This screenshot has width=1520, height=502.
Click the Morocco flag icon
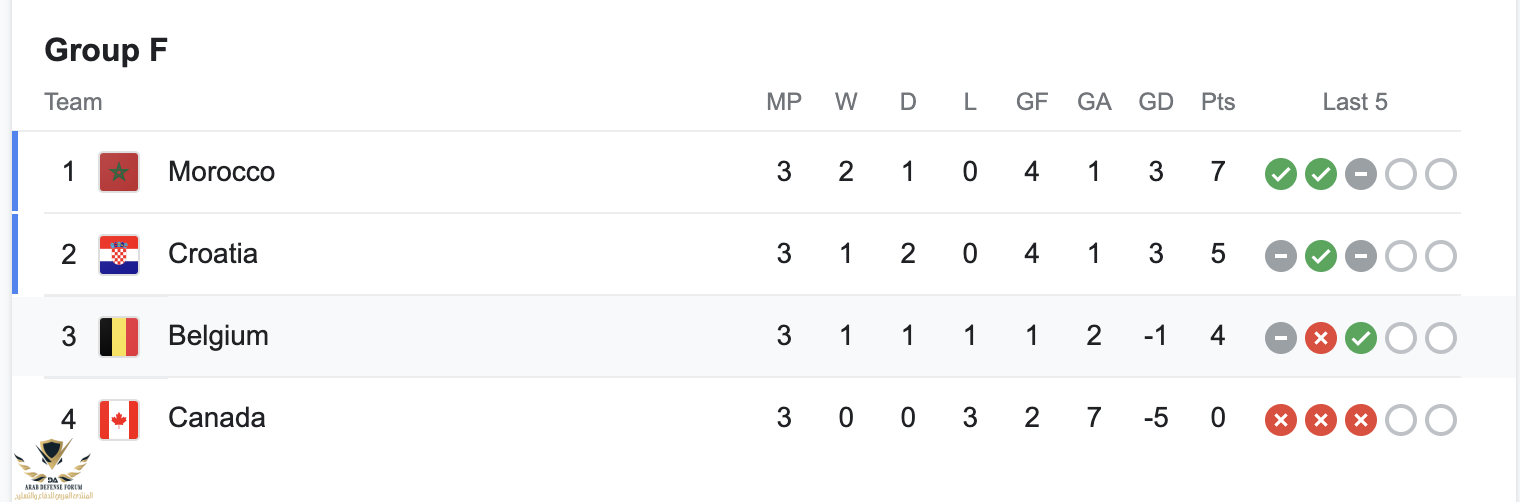tap(119, 172)
